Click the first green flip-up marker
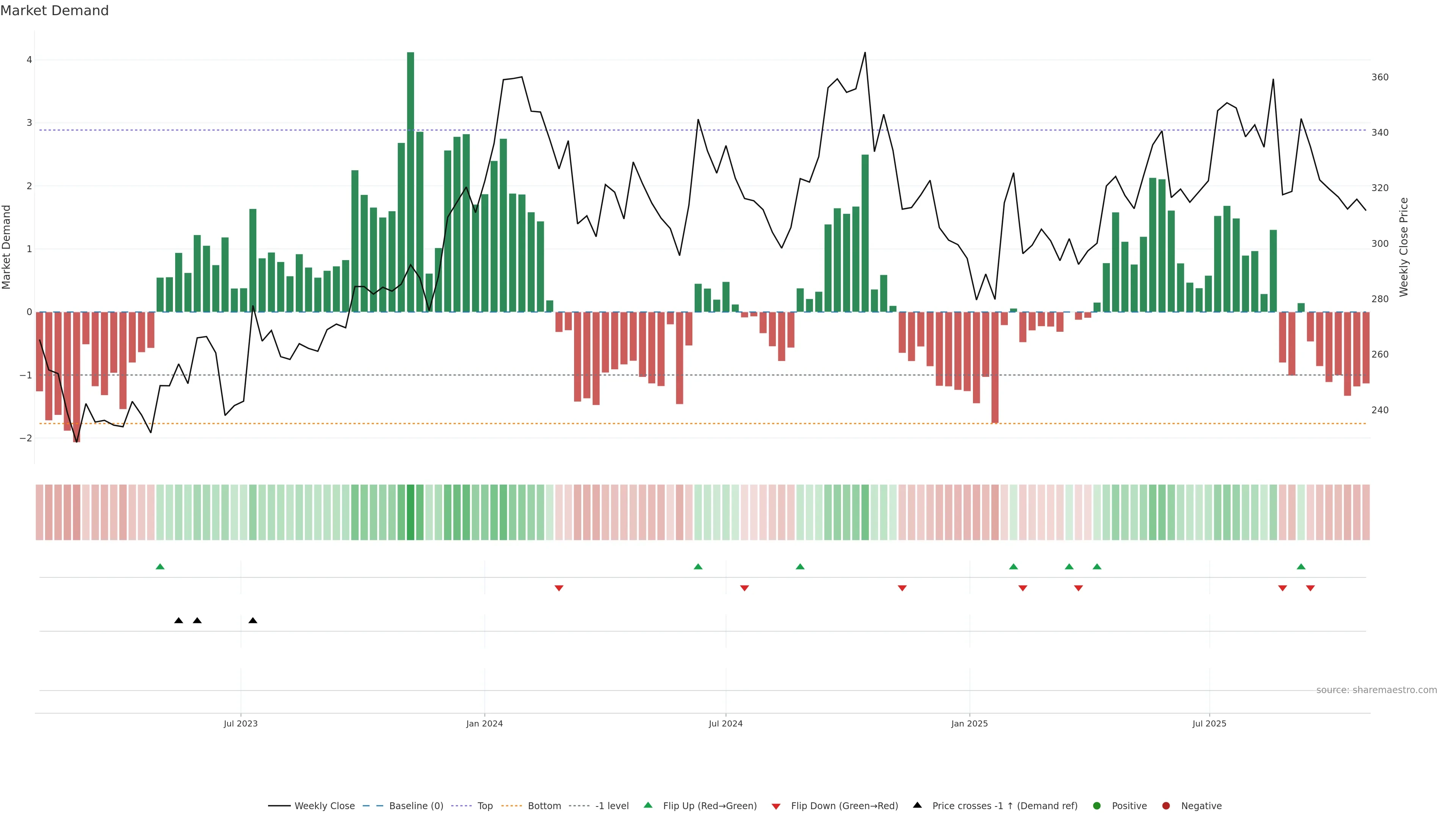Screen dimensions: 1456x819 pos(160,567)
